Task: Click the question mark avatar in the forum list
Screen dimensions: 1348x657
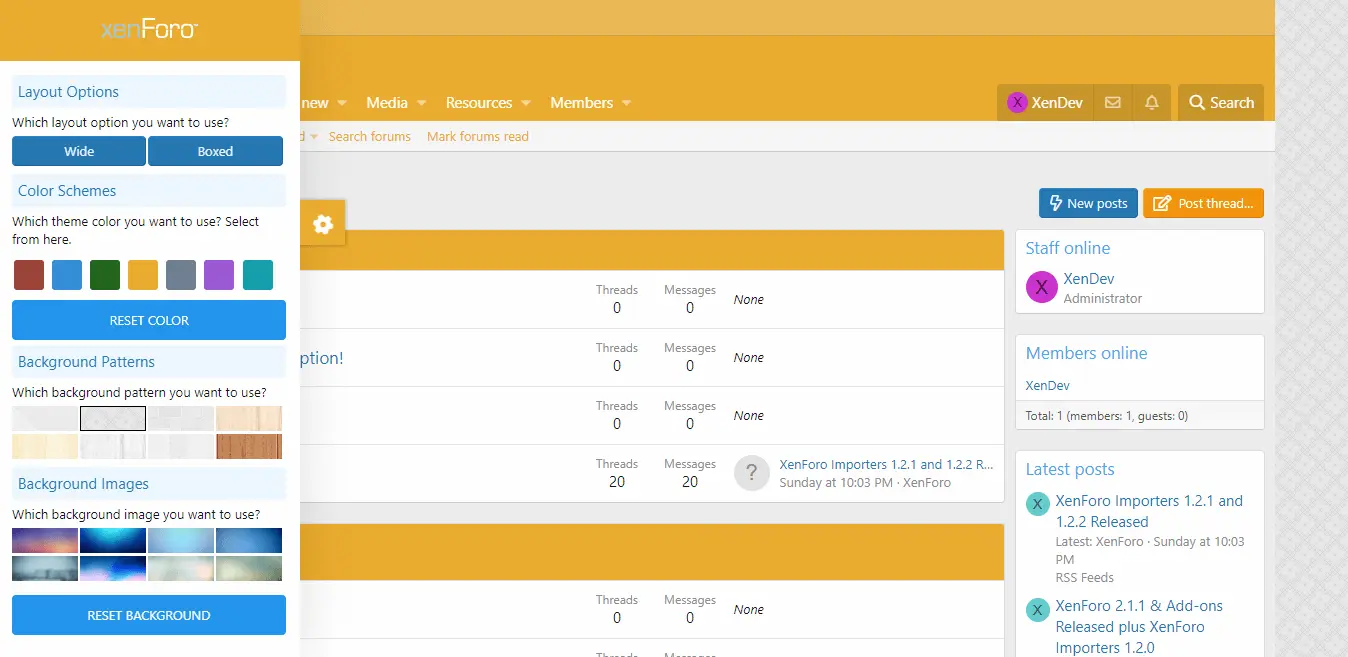Action: coord(751,473)
